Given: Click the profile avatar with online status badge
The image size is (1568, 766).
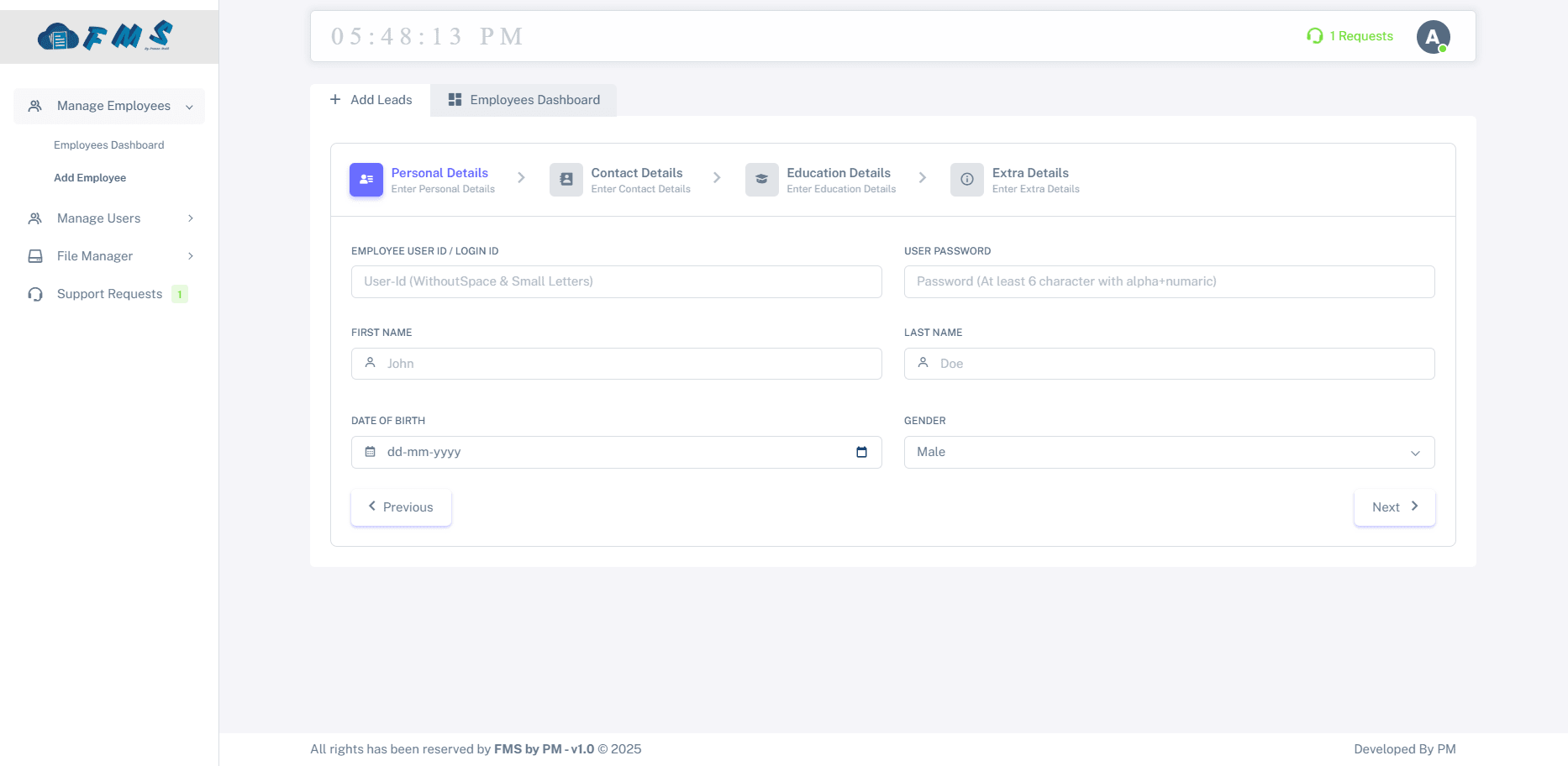Looking at the screenshot, I should pyautogui.click(x=1433, y=36).
